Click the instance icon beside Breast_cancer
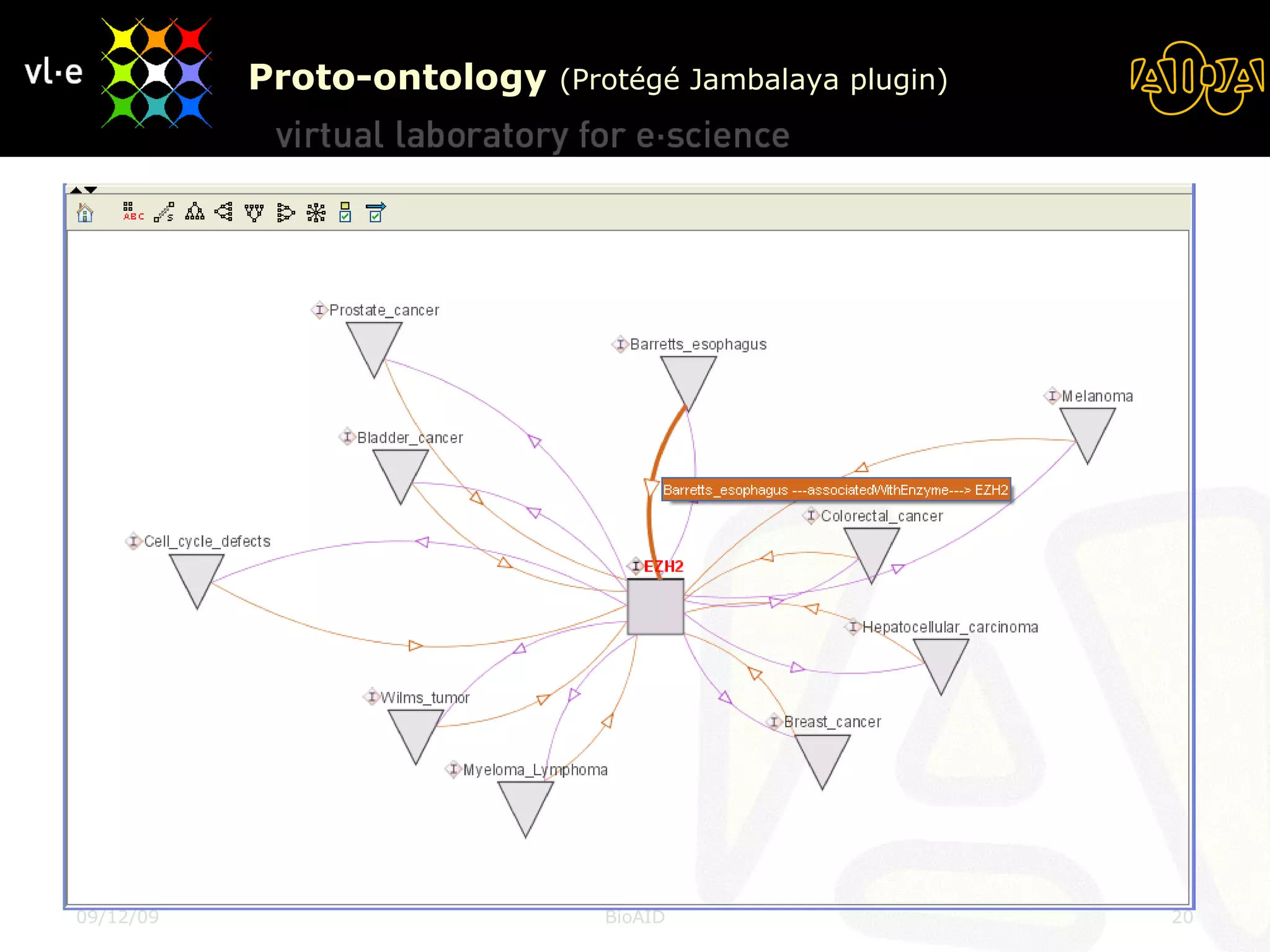This screenshot has height=952, width=1270. tap(774, 721)
